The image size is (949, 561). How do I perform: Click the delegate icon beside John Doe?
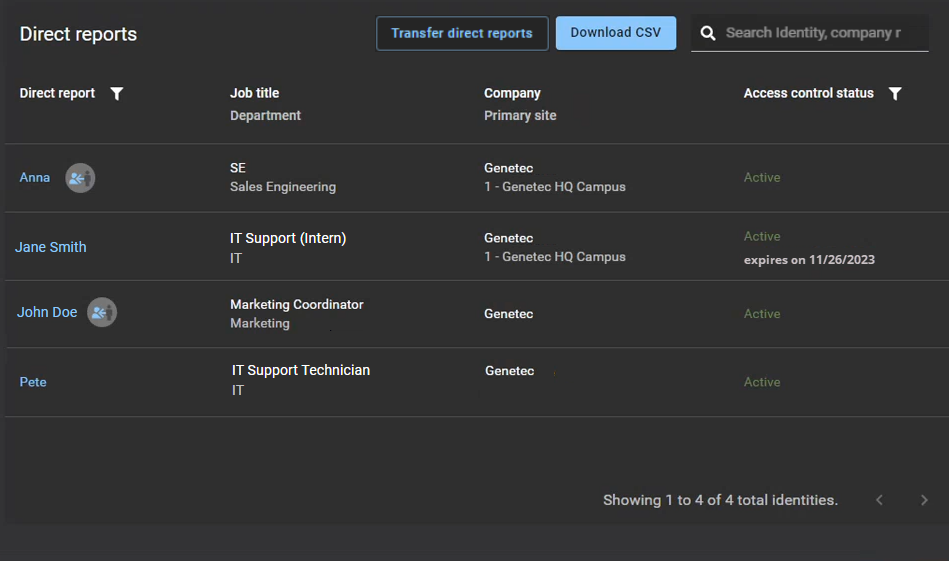pos(102,313)
